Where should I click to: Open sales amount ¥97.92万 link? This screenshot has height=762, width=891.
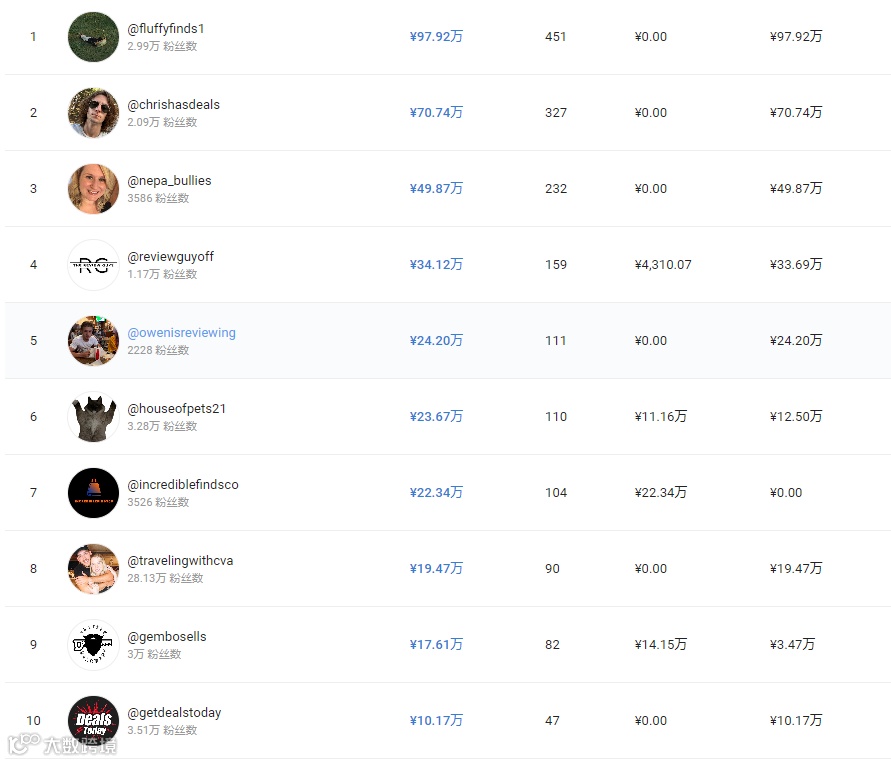436,36
